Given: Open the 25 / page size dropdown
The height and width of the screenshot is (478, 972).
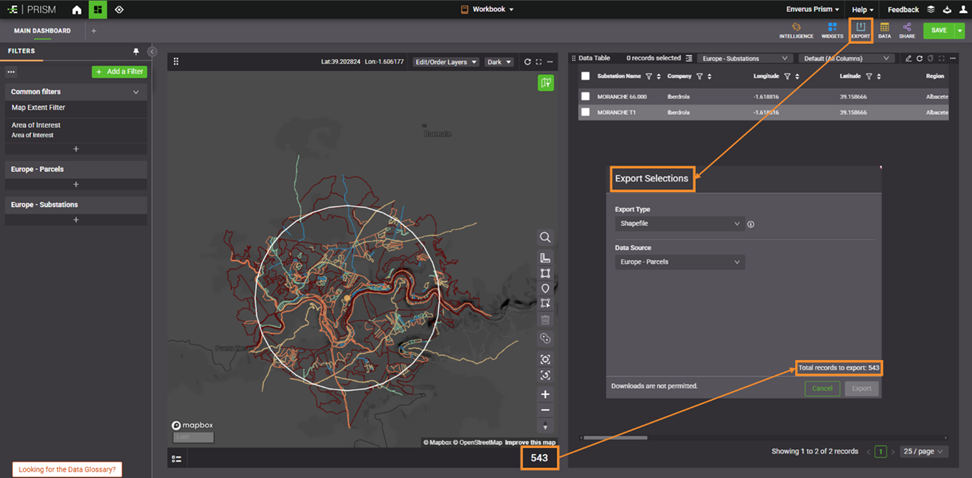Looking at the screenshot, I should click(924, 451).
